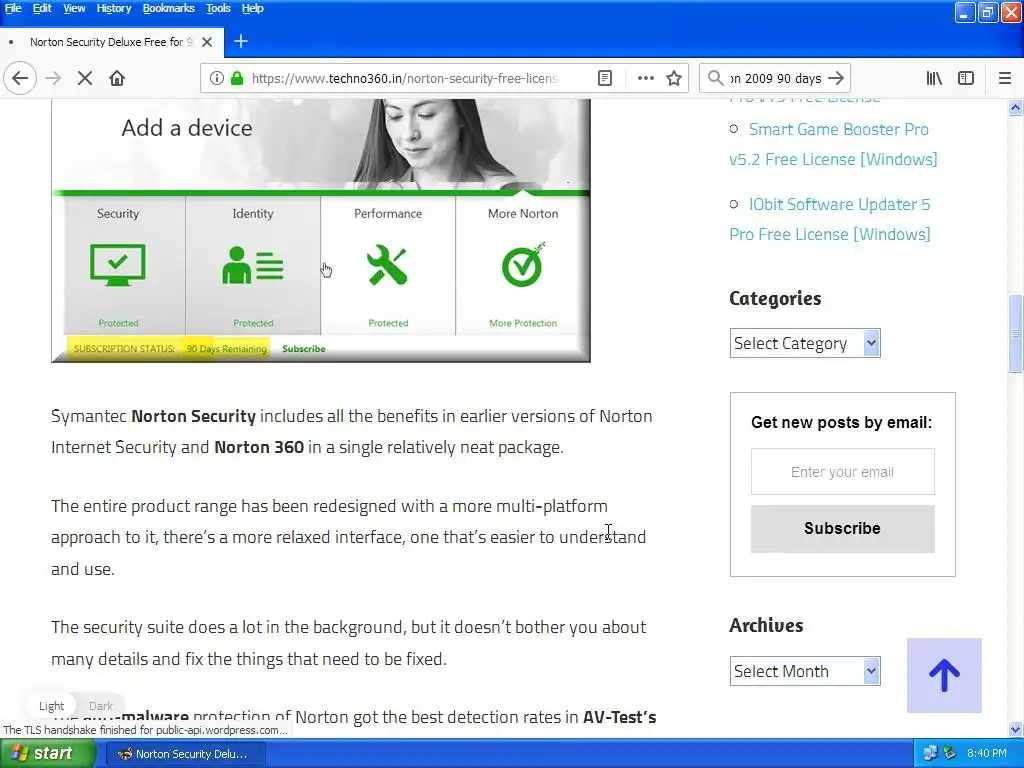Show the sidebar panel
Viewport: 1024px width, 768px height.
(x=965, y=78)
